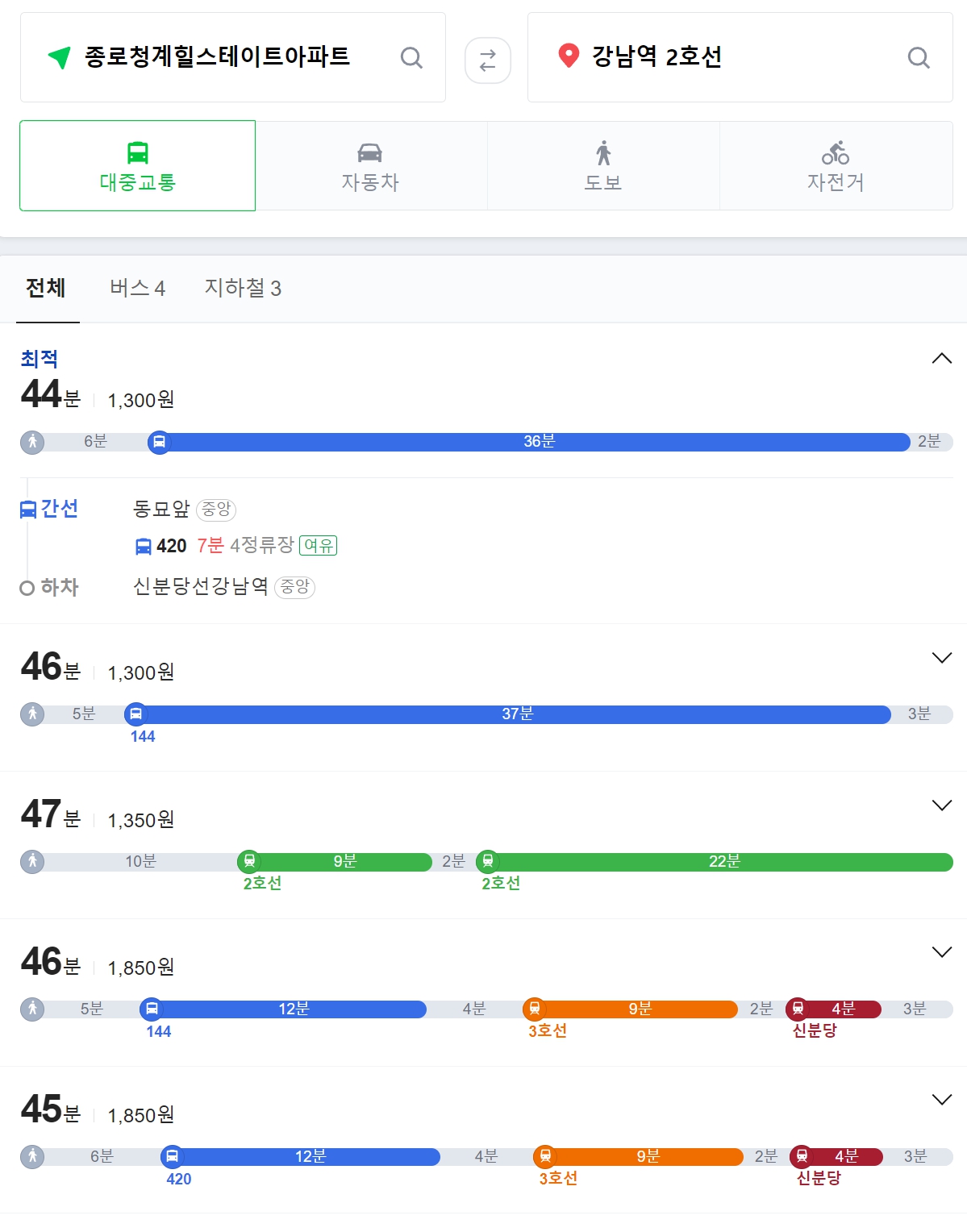Click the 36분 bus segment bar
967x1232 pixels.
539,442
